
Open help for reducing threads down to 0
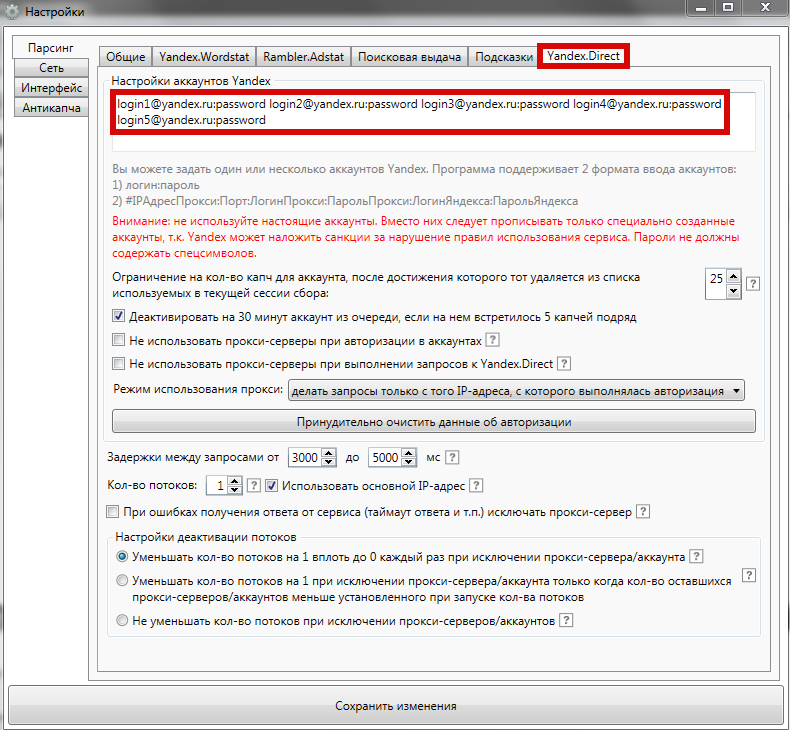(x=696, y=556)
